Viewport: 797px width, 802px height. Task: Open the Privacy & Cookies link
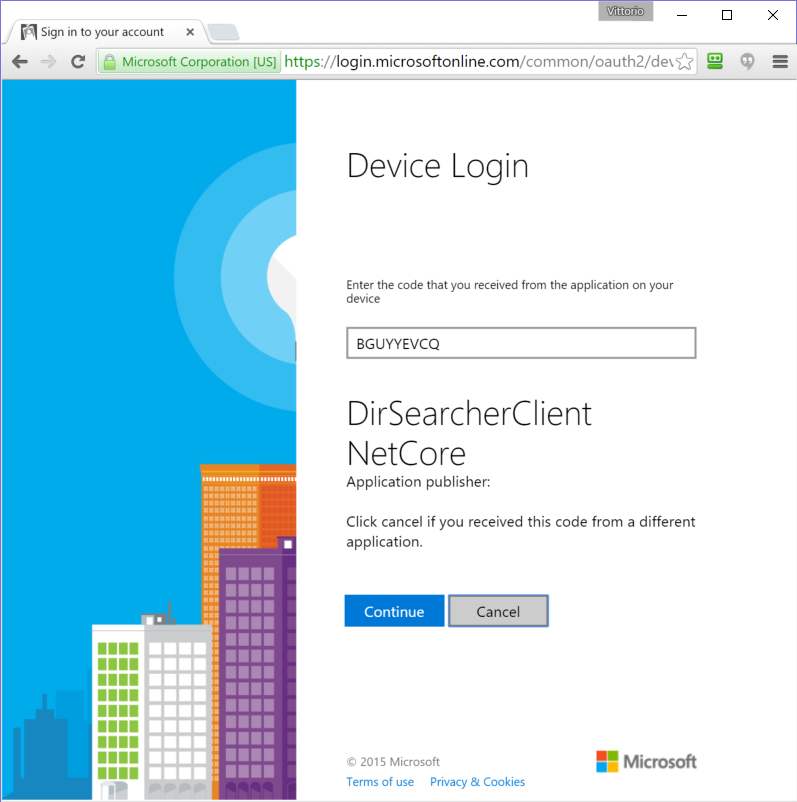(x=477, y=782)
